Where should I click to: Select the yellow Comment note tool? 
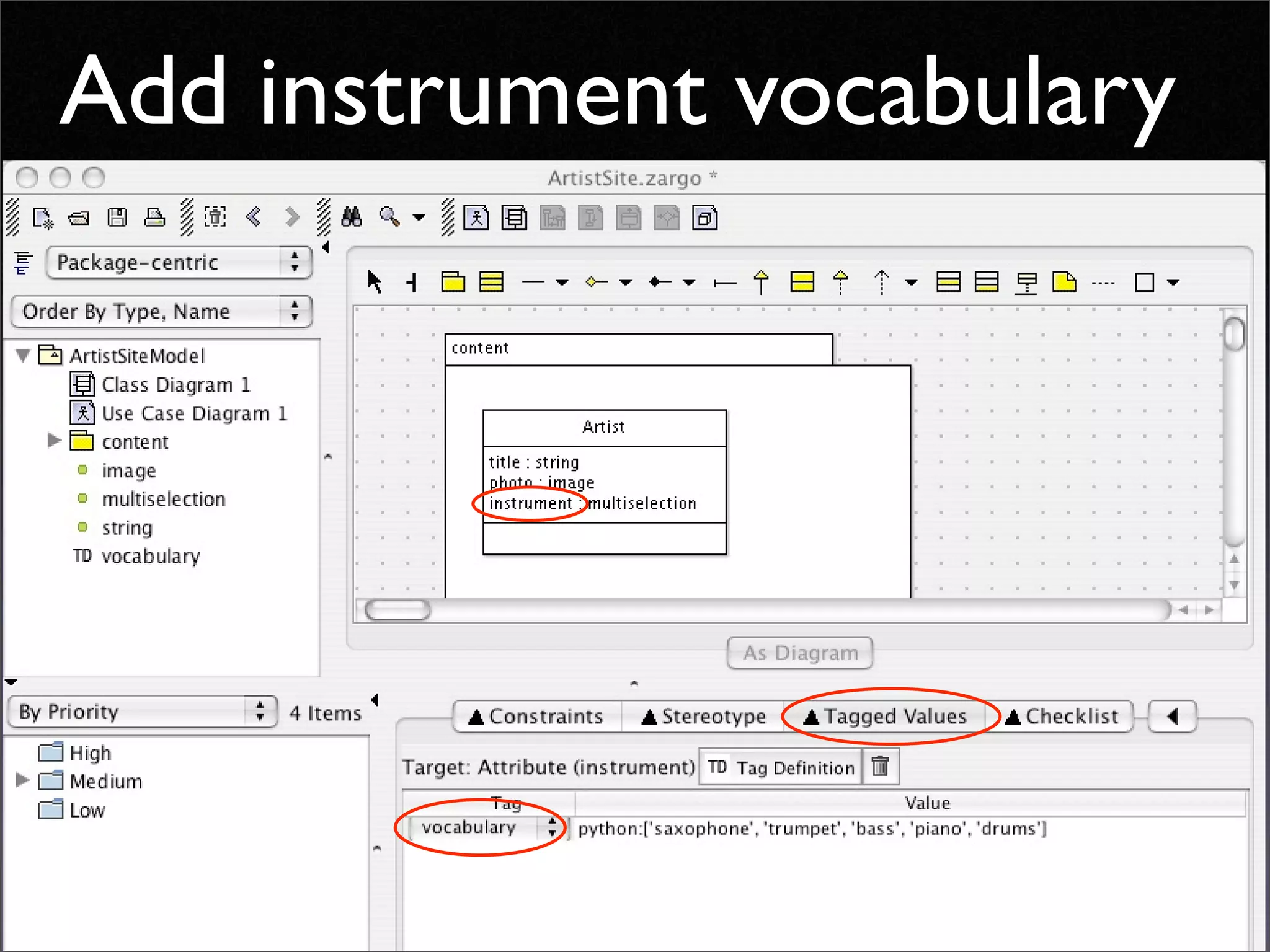(1064, 282)
